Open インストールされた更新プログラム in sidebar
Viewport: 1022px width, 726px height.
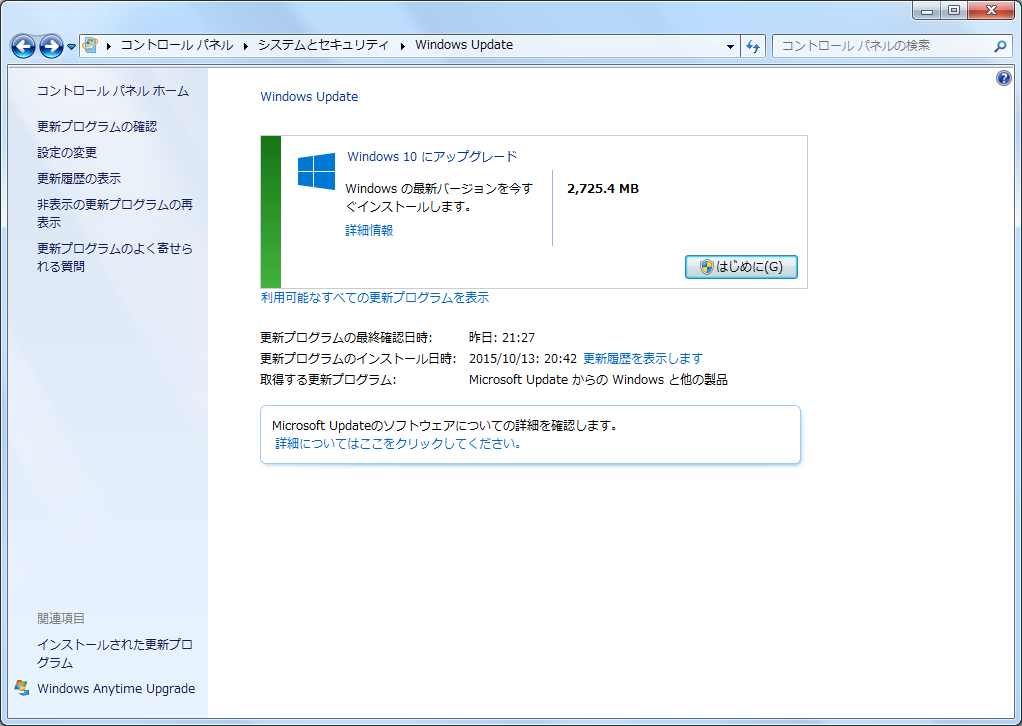pyautogui.click(x=115, y=653)
